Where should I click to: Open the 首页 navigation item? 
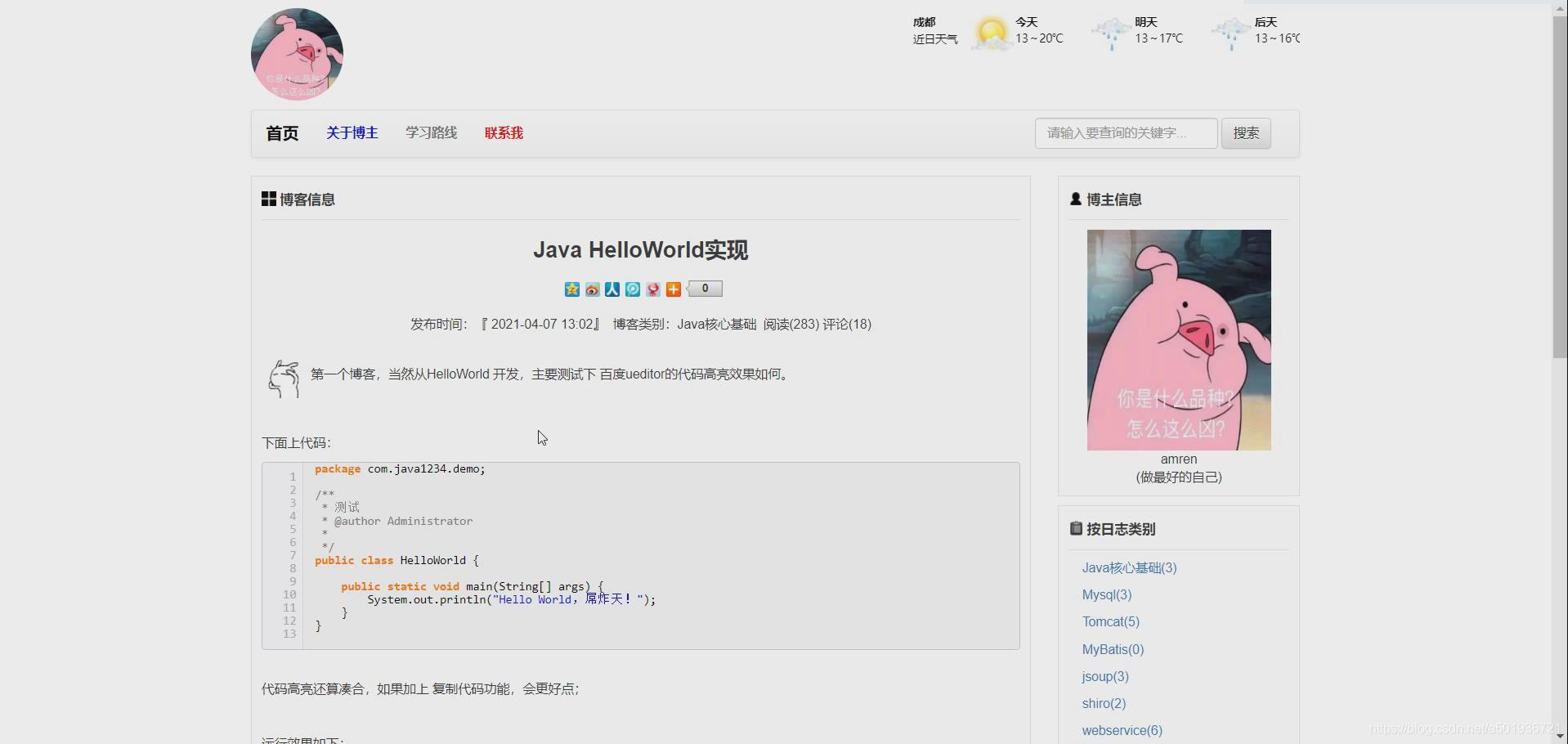click(x=281, y=133)
